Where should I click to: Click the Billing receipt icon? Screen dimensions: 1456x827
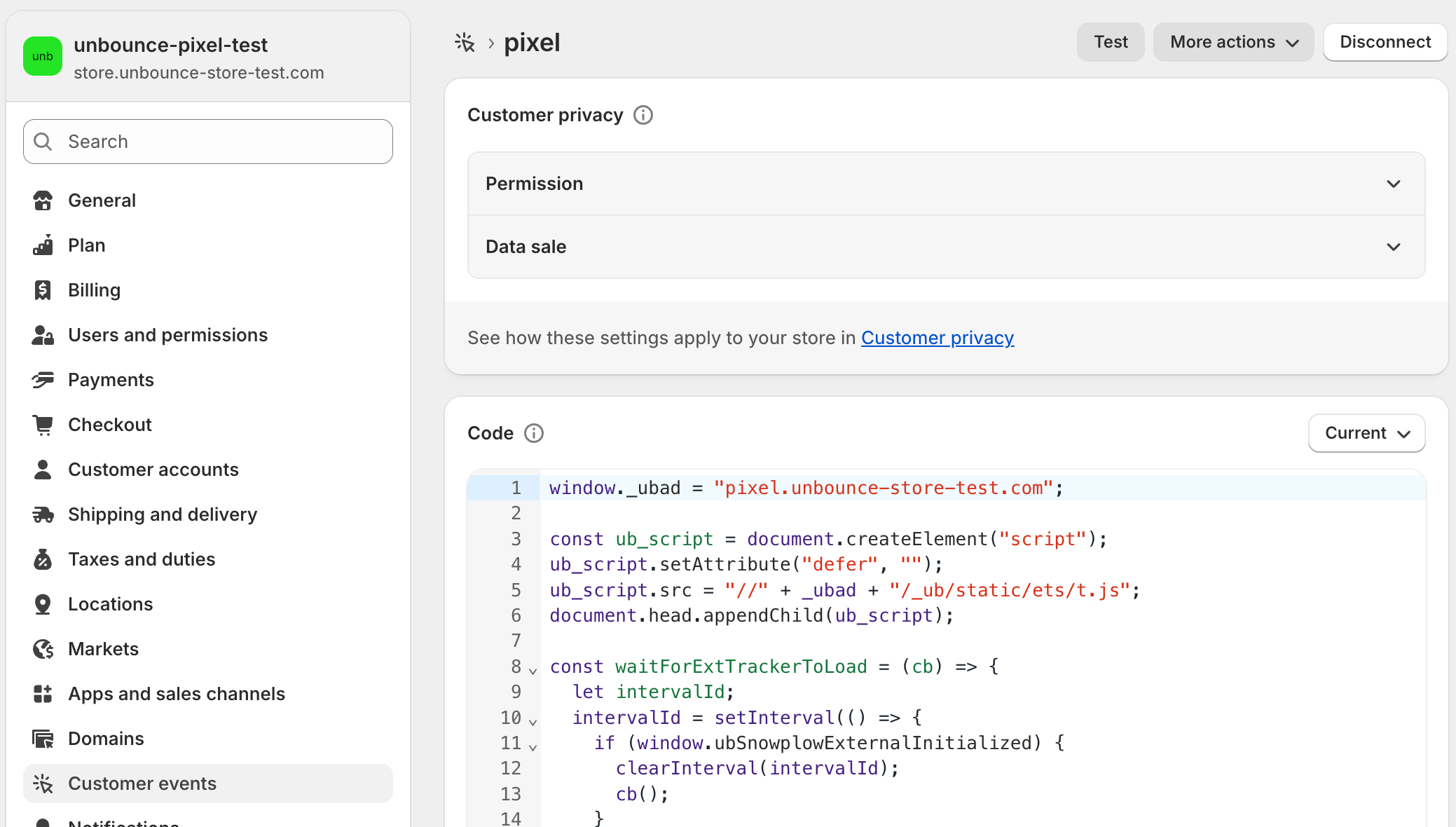point(43,290)
